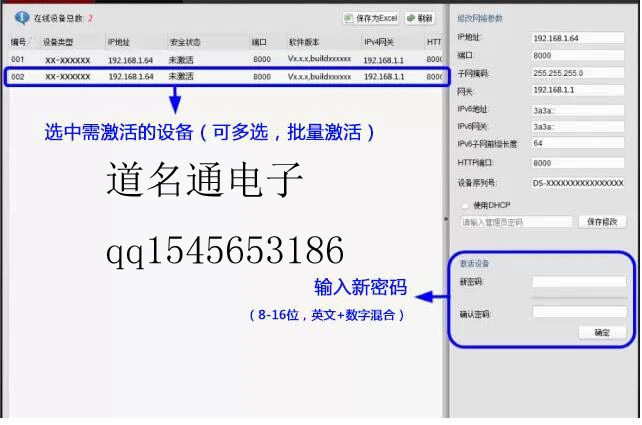The width and height of the screenshot is (642, 425).
Task: Edit the 网关 field 192.168.1.1 in right panel
Action: (x=578, y=90)
